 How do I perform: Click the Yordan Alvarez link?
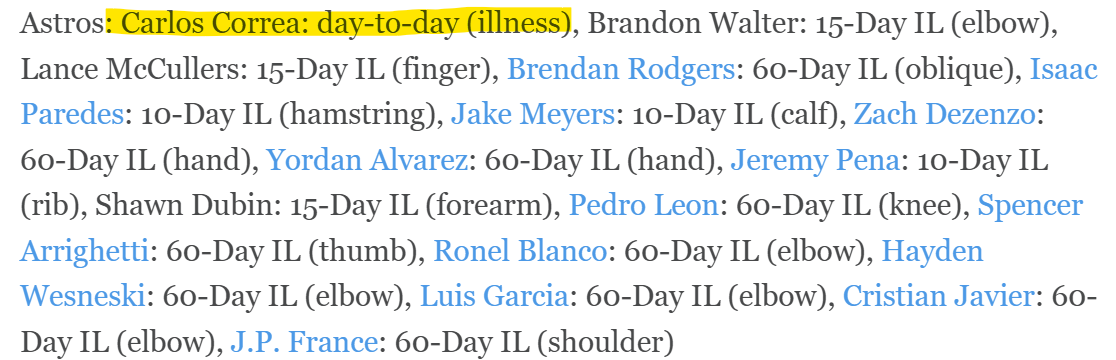367,160
